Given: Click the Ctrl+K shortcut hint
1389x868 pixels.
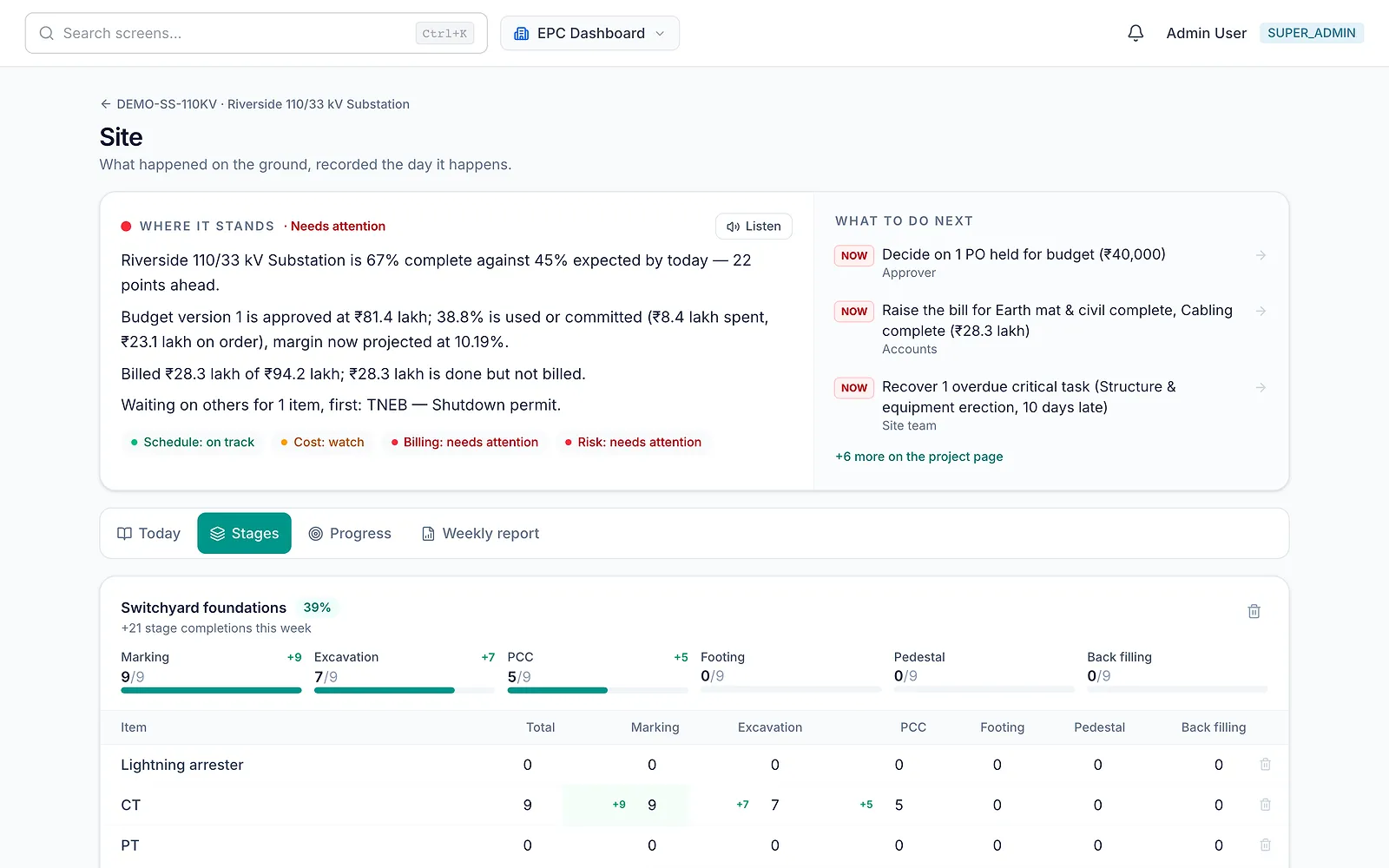Looking at the screenshot, I should [x=444, y=33].
